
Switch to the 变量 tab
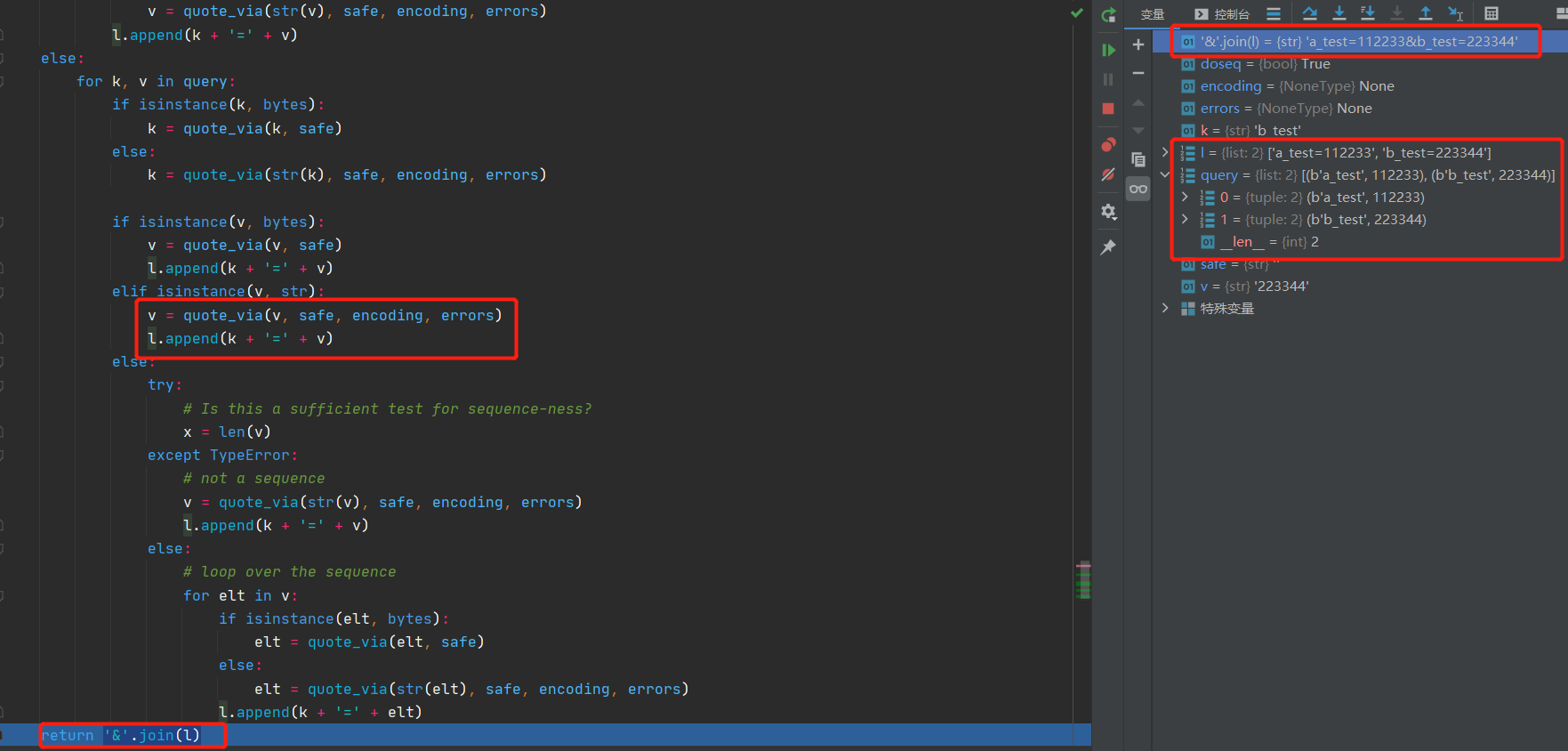[1153, 14]
